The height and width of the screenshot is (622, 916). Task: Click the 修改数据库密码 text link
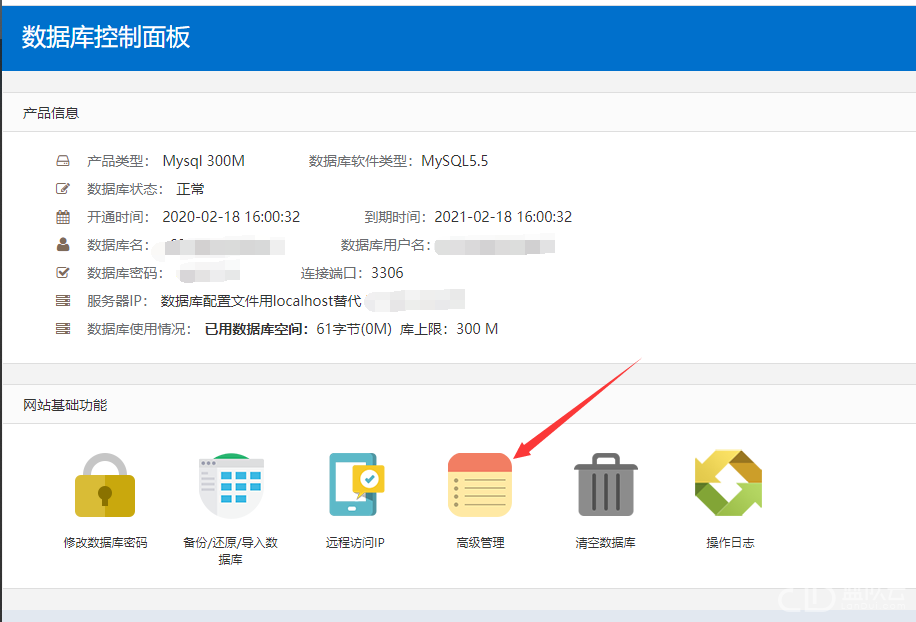pos(105,543)
